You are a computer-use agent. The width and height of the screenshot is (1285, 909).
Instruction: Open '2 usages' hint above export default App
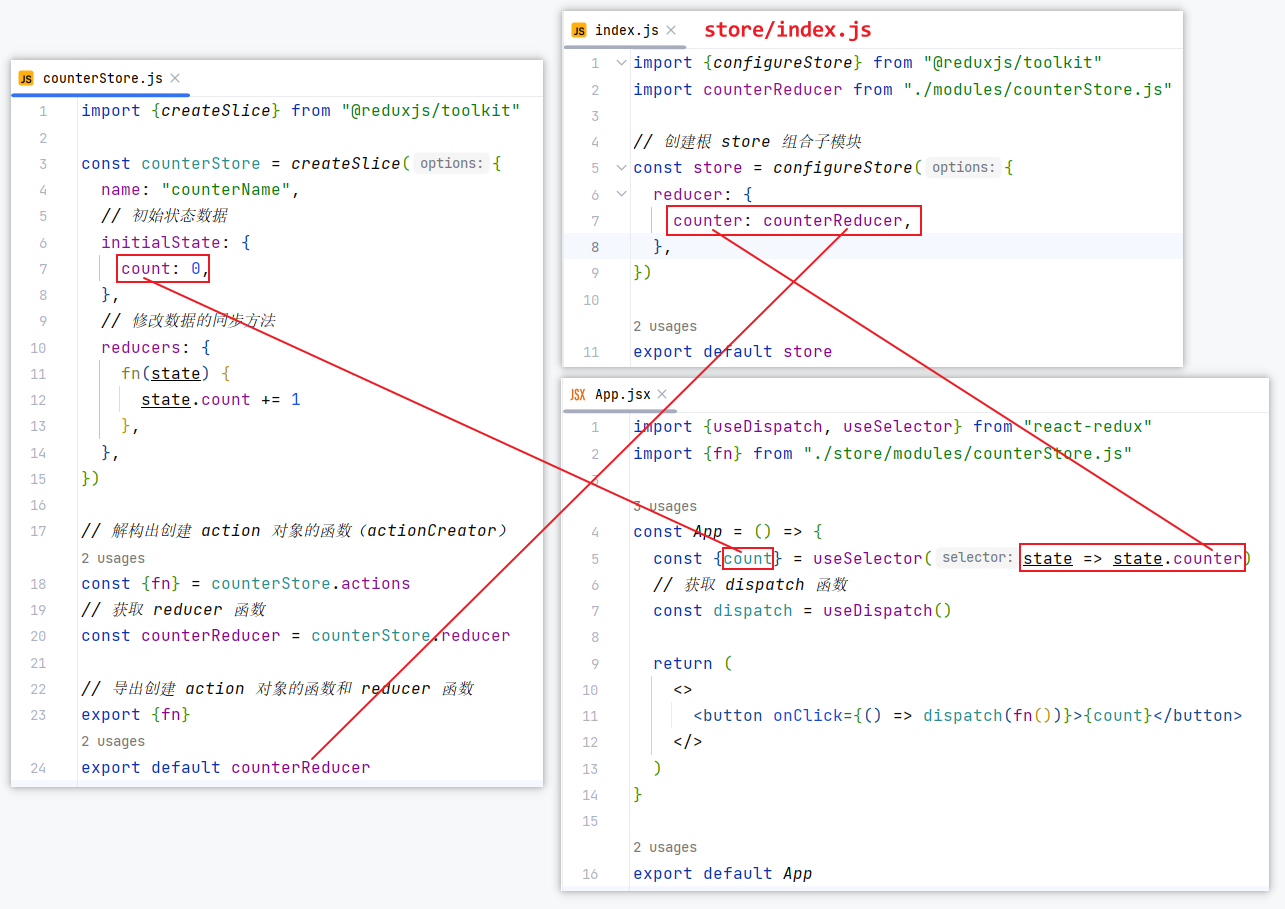(x=665, y=847)
